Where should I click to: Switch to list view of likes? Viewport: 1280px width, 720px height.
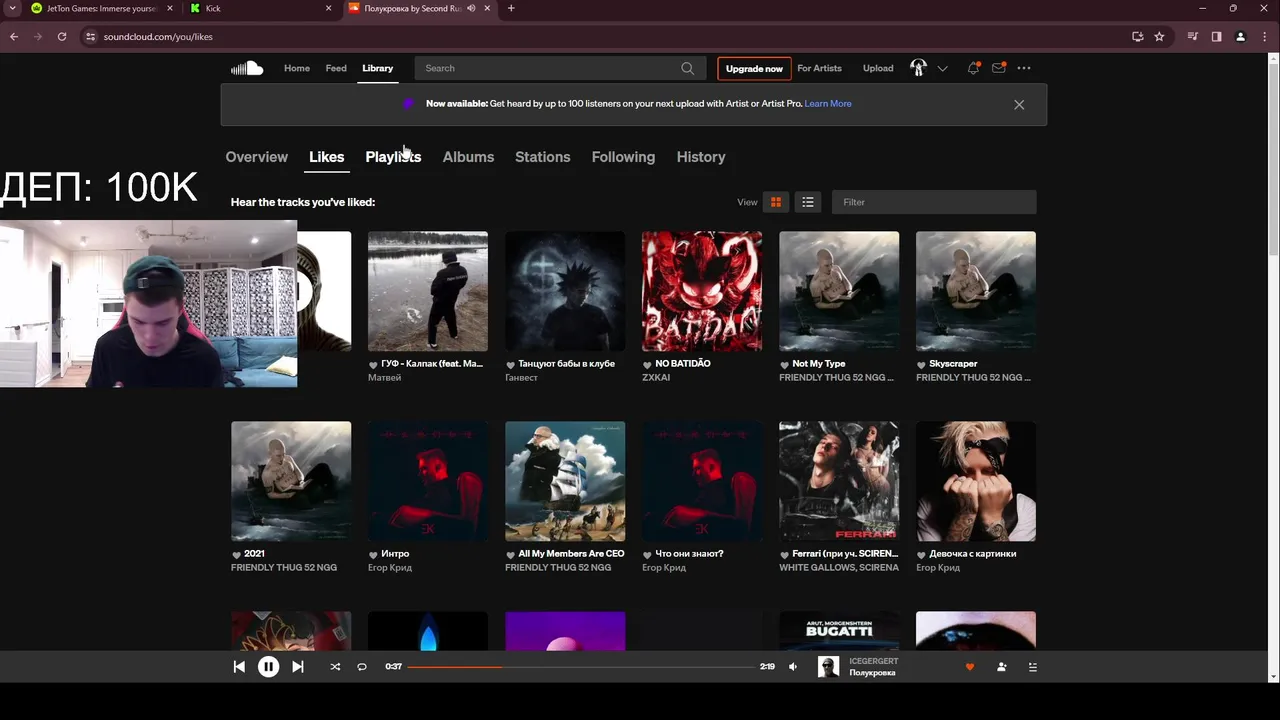pyautogui.click(x=808, y=202)
